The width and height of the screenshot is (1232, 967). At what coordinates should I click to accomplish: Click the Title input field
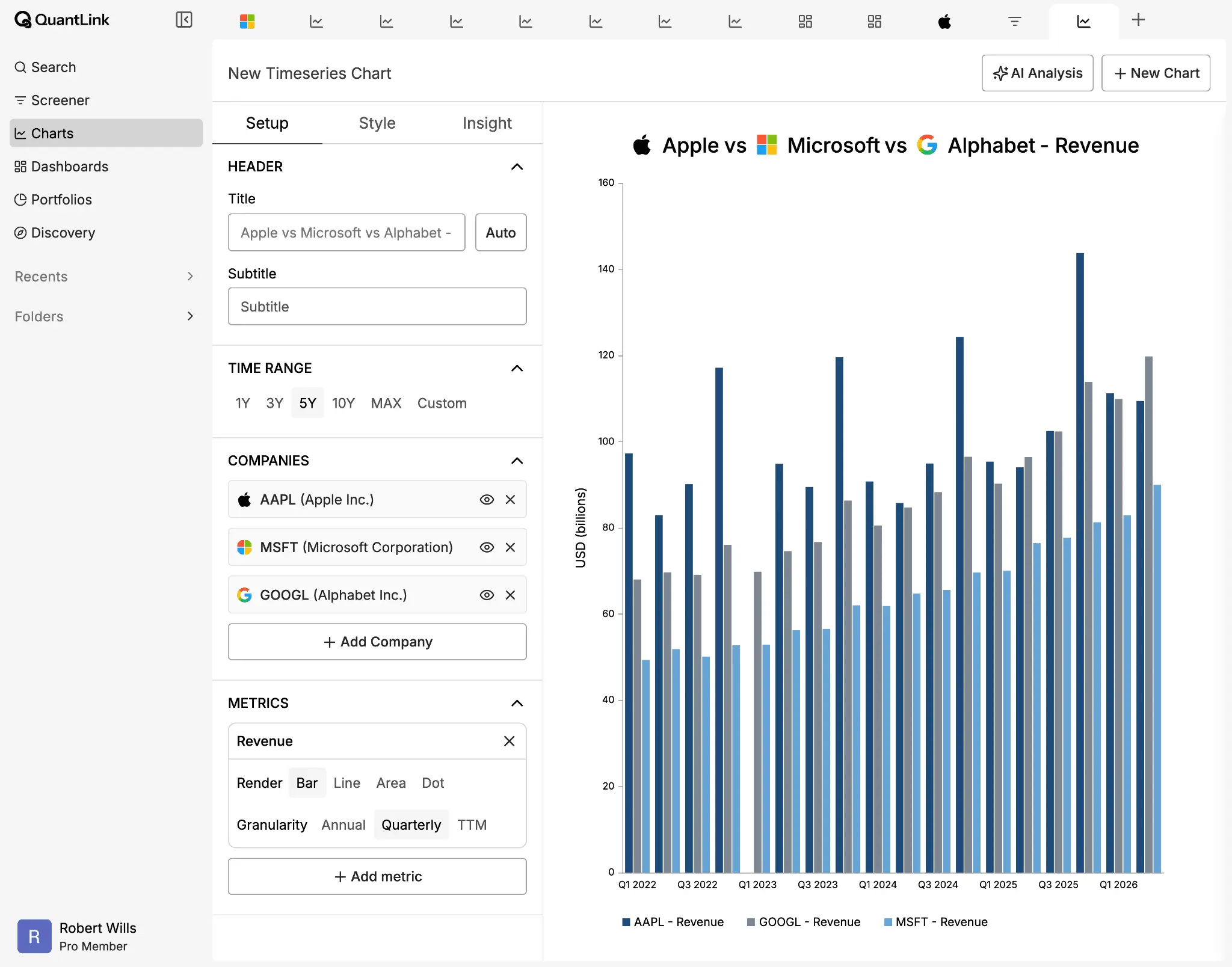point(346,233)
